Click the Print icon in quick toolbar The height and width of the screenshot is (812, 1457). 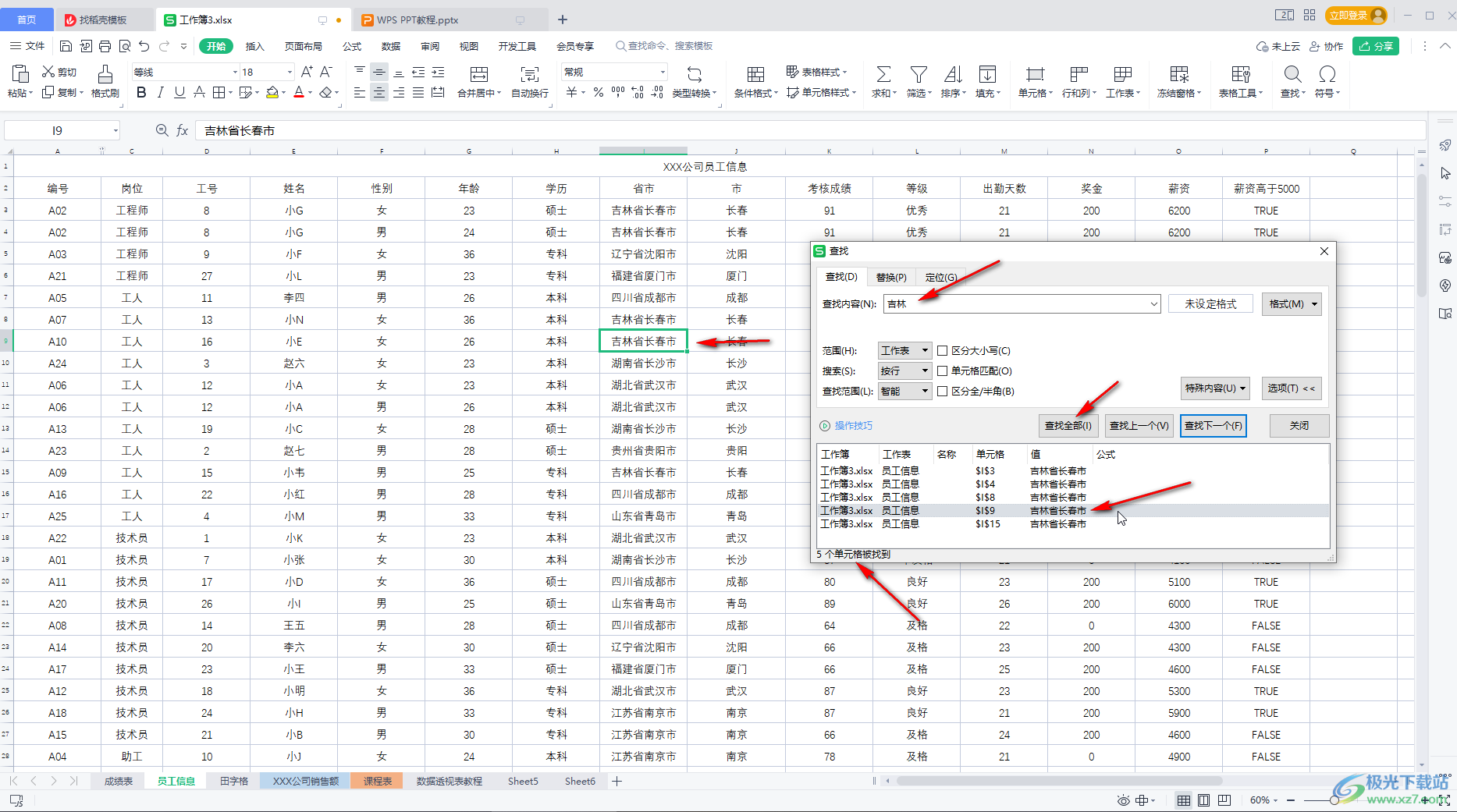[x=105, y=46]
